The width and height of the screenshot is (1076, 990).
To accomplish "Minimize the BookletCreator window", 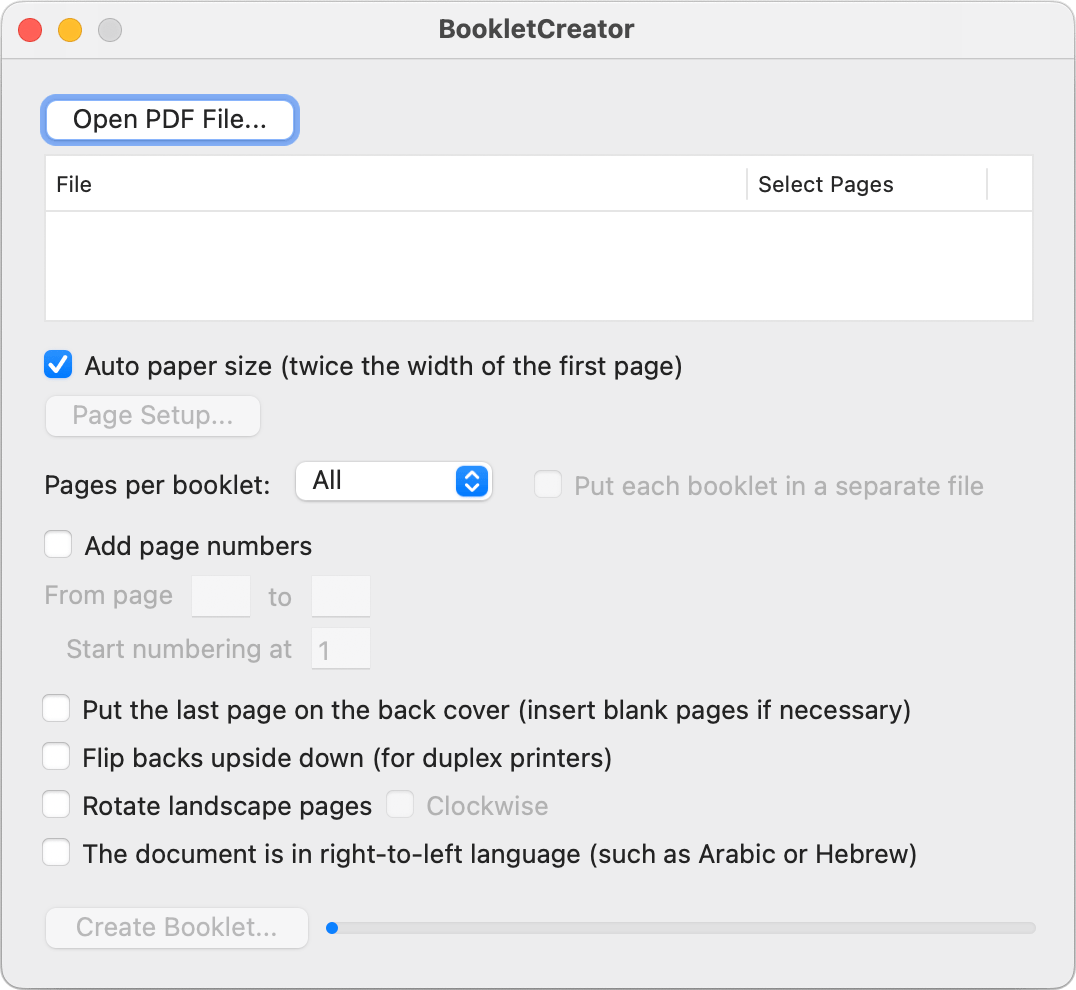I will [70, 30].
